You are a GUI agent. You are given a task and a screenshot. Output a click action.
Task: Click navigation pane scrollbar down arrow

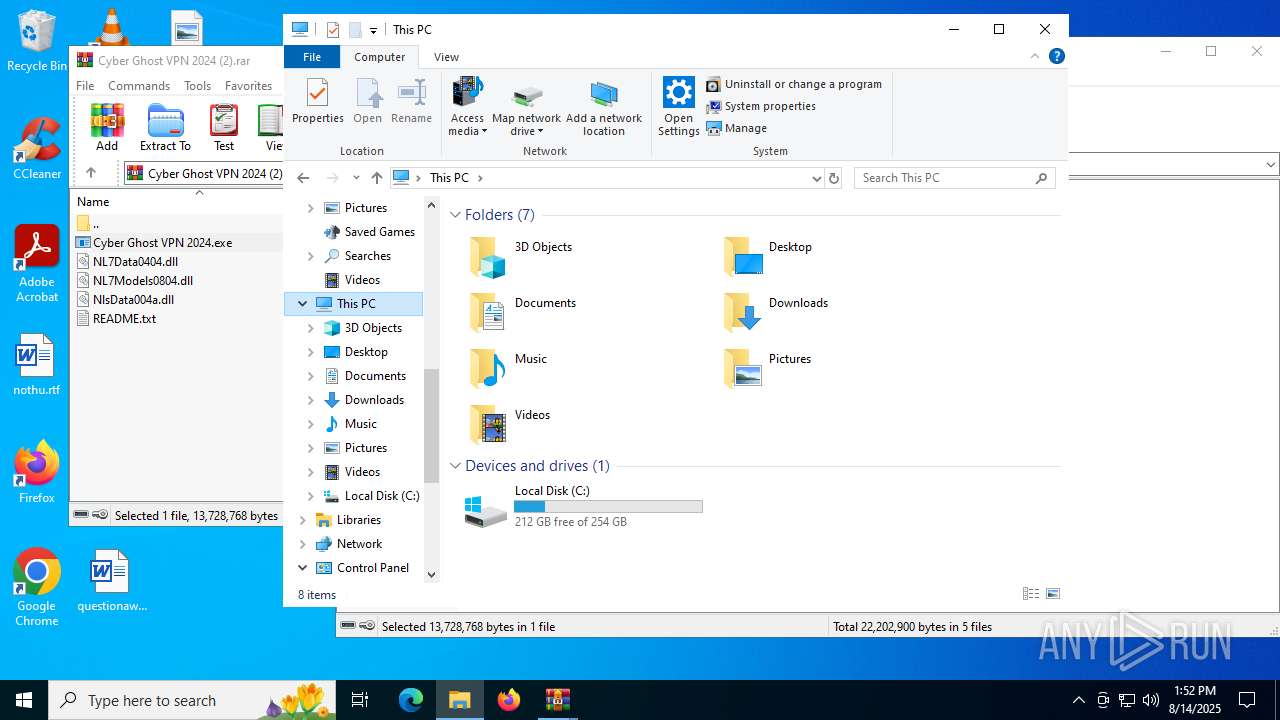[432, 575]
